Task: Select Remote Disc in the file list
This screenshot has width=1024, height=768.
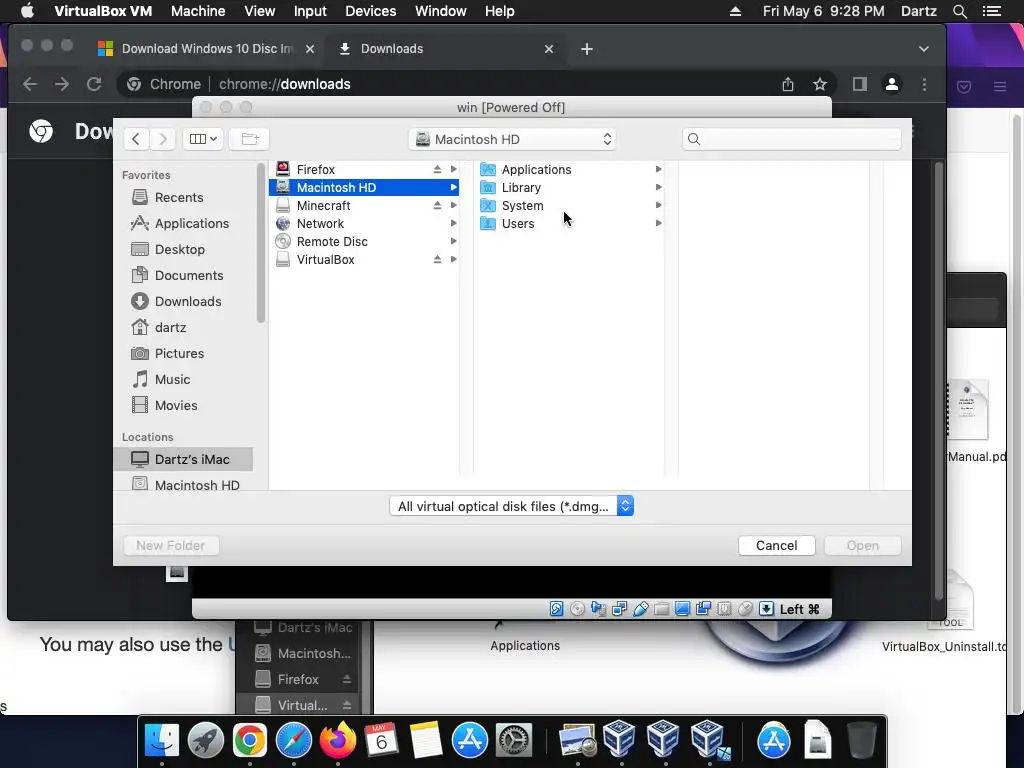Action: click(364, 242)
